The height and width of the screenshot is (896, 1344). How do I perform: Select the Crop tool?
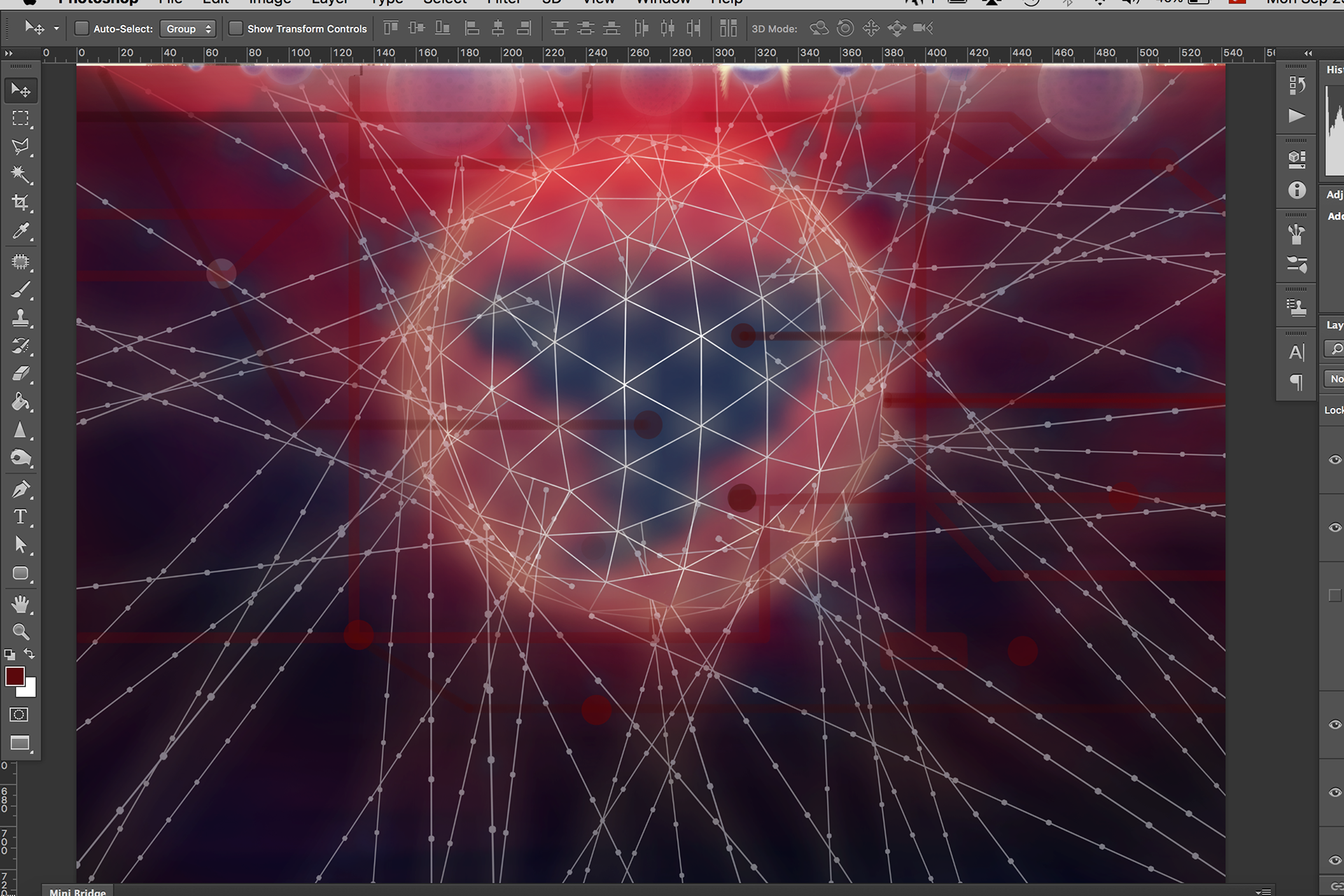tap(20, 203)
